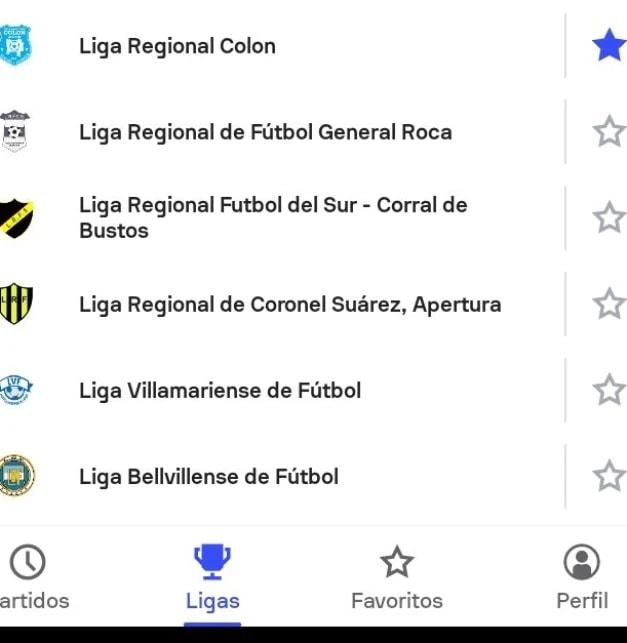This screenshot has width=627, height=643.
Task: Unfavorite Liga Regional Colon with the blue star
Action: tap(608, 46)
